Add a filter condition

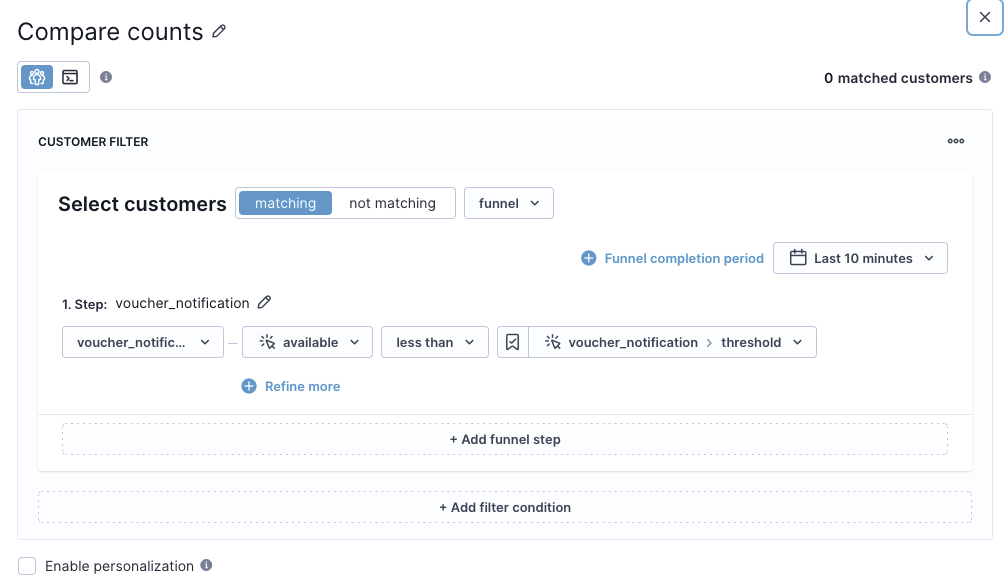(x=505, y=508)
